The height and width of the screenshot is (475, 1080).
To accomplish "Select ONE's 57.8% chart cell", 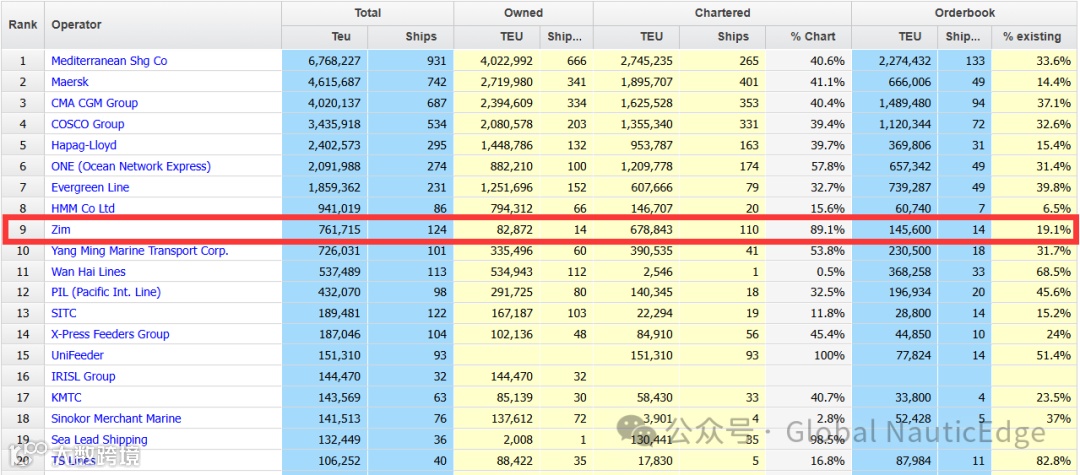I will [x=809, y=166].
